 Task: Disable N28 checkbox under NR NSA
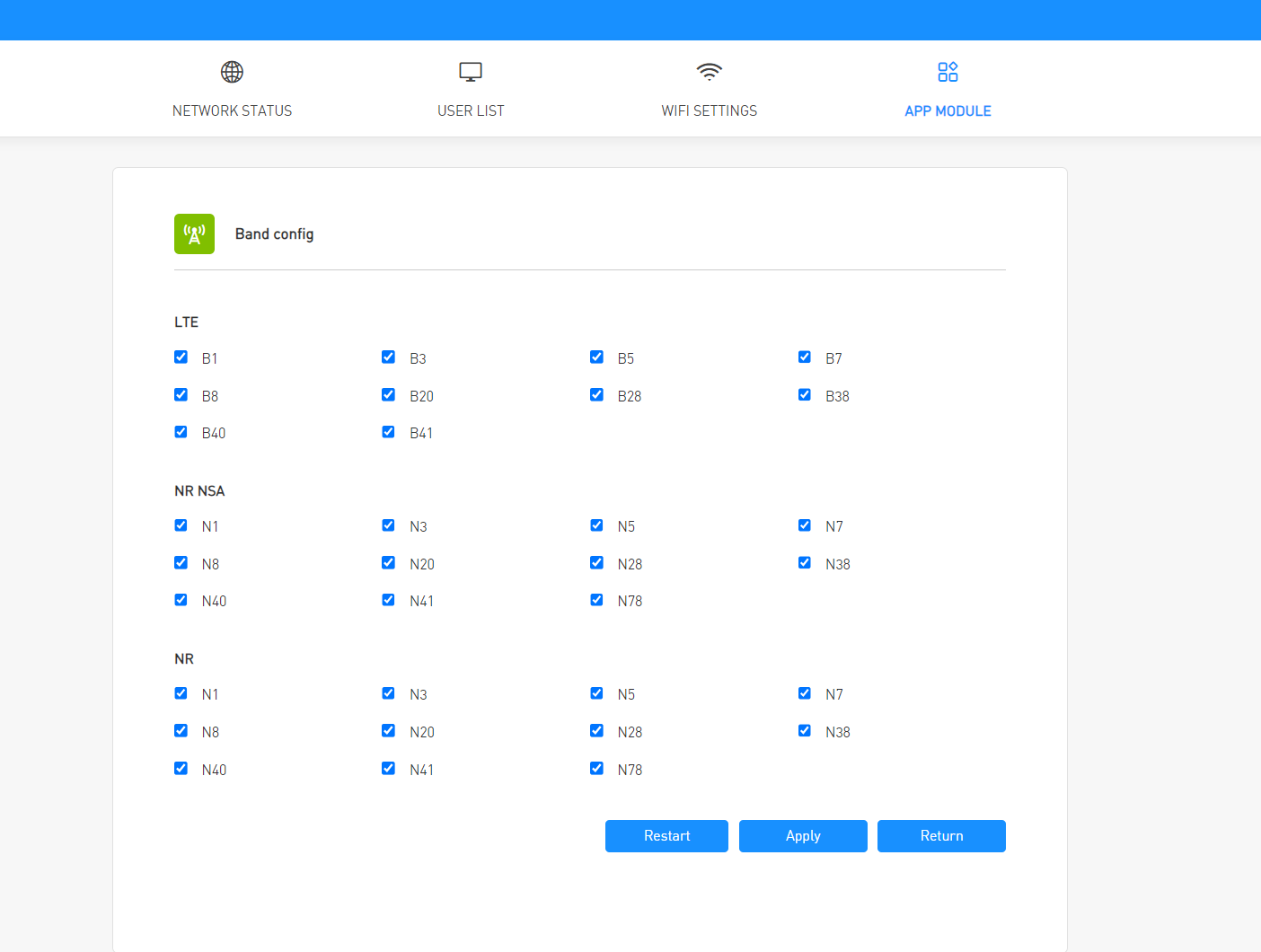pos(596,562)
